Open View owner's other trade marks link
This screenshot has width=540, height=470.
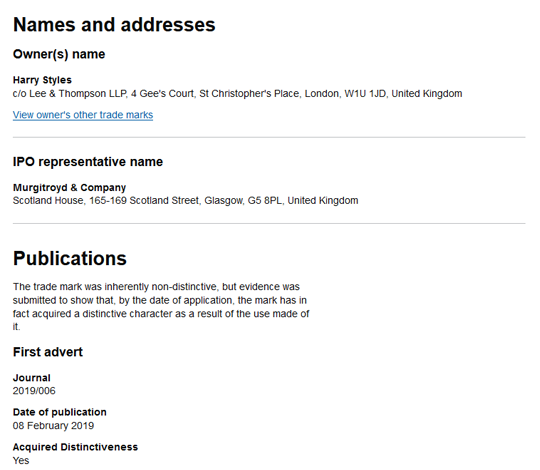[83, 115]
